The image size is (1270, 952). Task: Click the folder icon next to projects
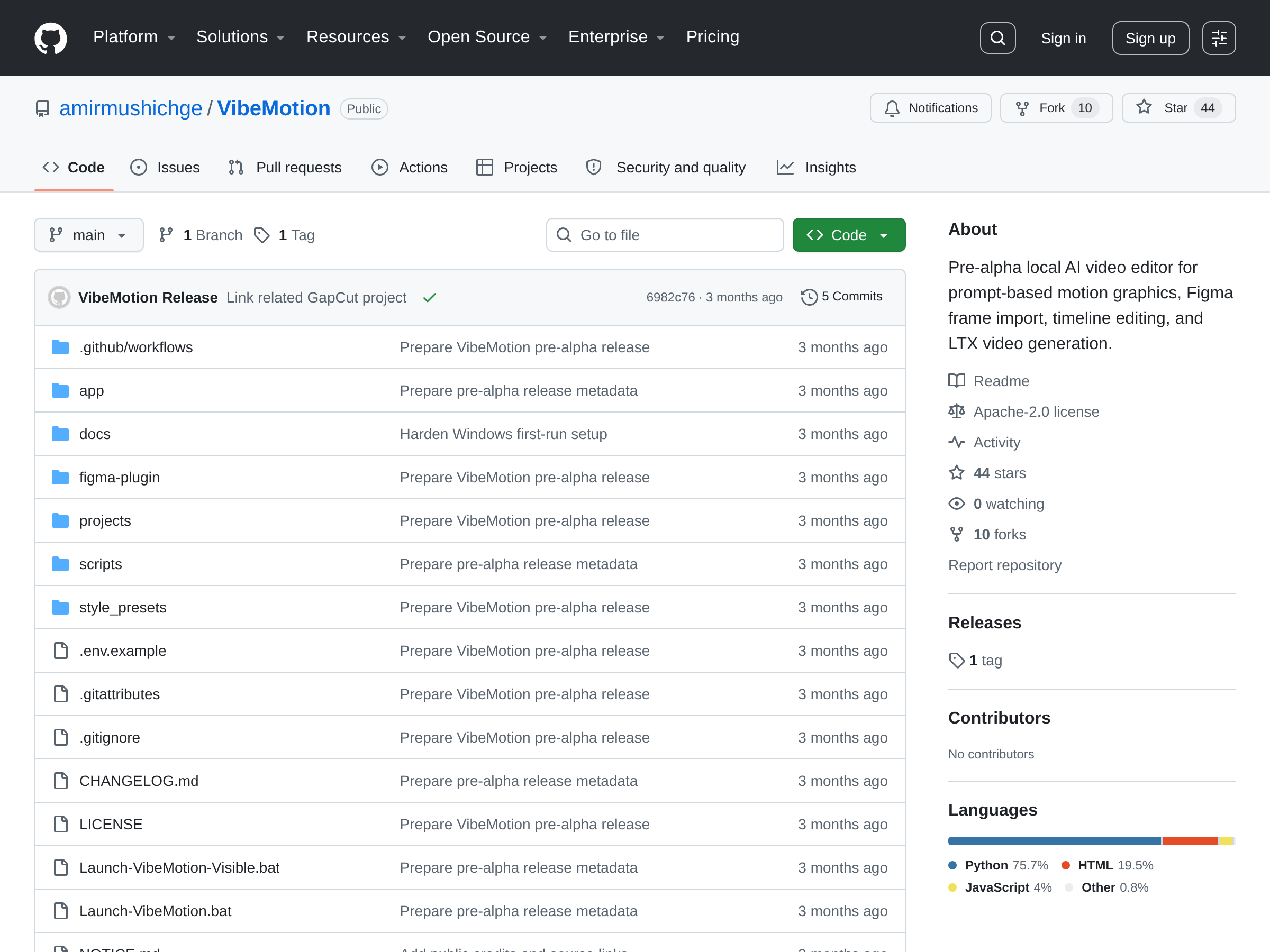click(60, 520)
